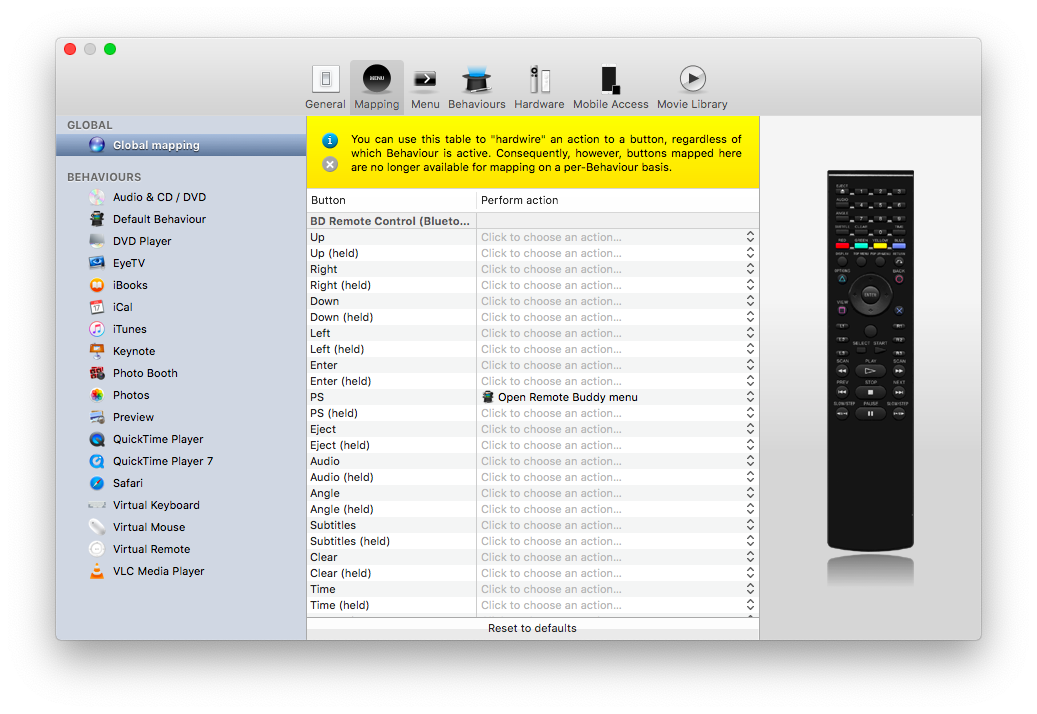Screen dimensions: 1037x714
Task: Click the blue info icon in yellow banner
Action: [x=330, y=140]
